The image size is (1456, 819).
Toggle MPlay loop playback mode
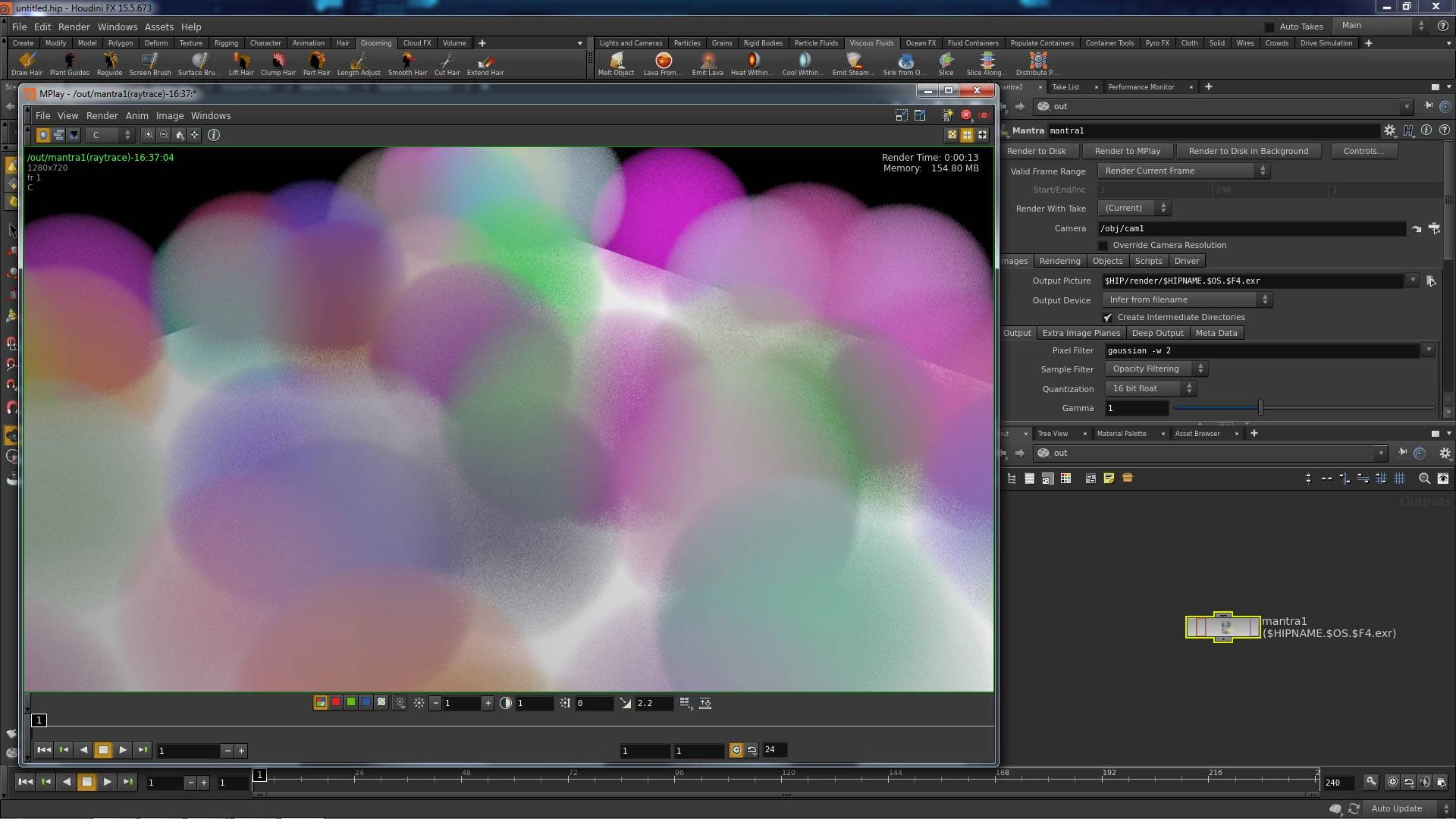tap(752, 750)
